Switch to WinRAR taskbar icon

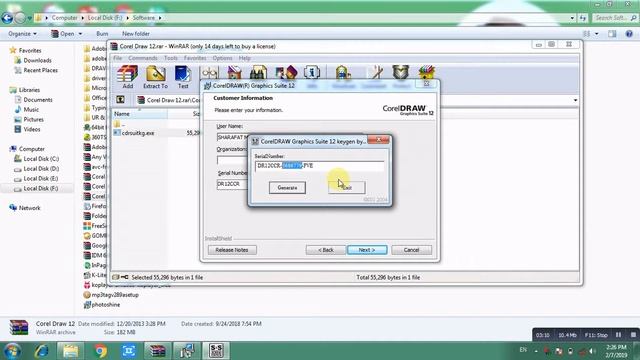point(157,351)
